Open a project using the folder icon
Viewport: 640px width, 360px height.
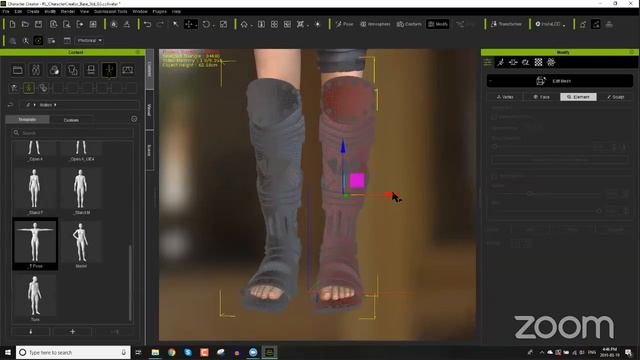click(x=25, y=24)
